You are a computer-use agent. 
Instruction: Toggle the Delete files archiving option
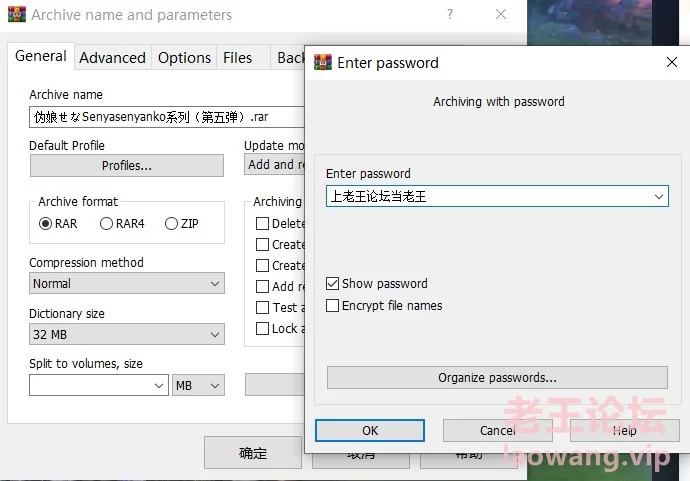pos(262,224)
